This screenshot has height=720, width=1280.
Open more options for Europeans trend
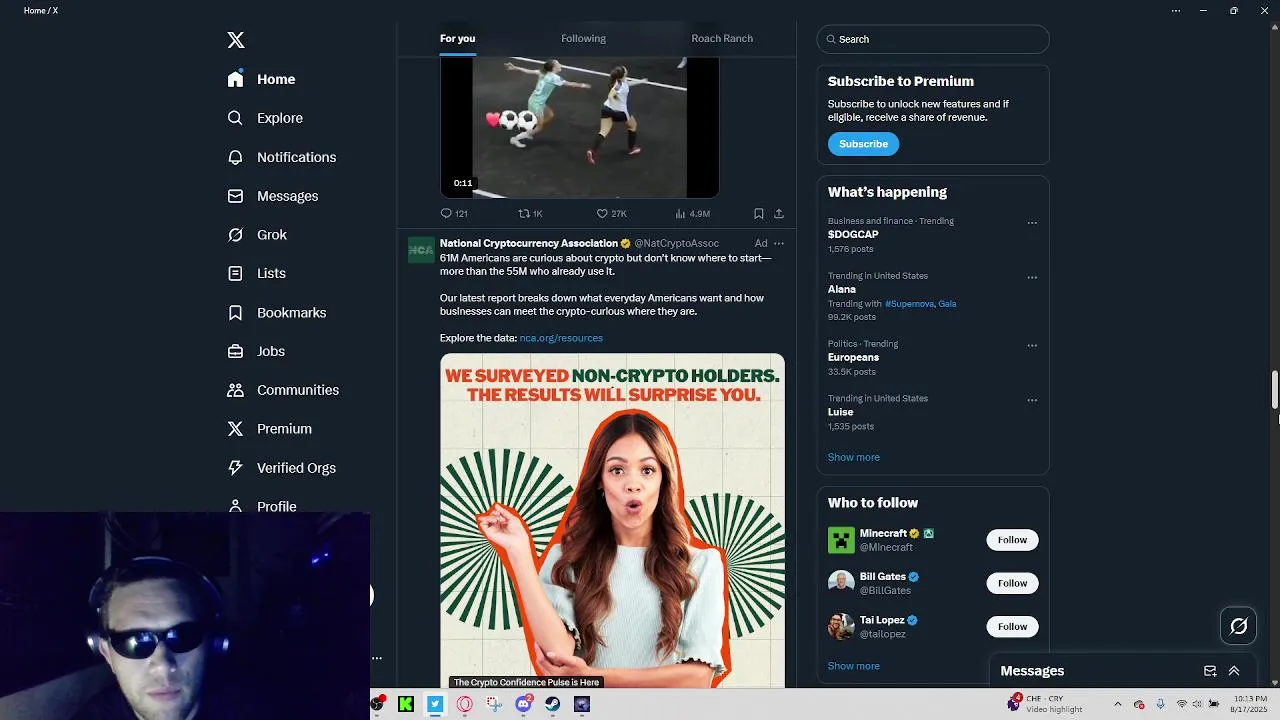point(1032,346)
